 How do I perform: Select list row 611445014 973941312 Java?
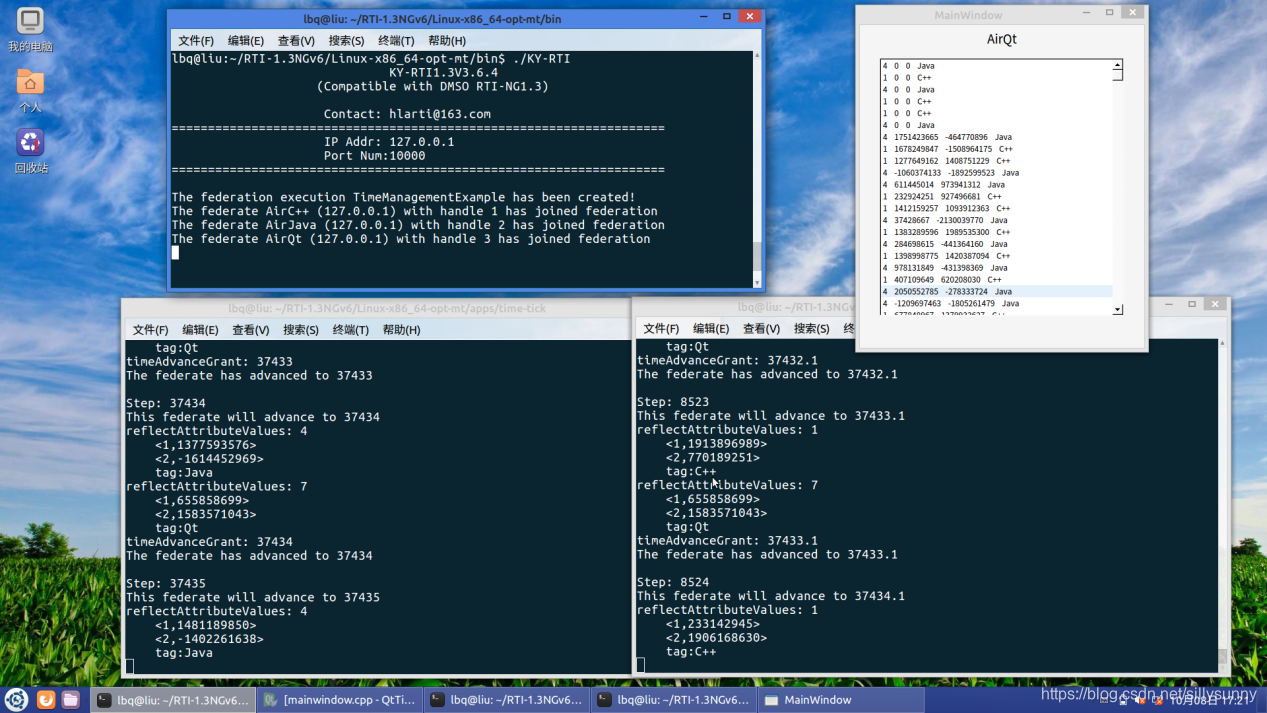tap(996, 185)
